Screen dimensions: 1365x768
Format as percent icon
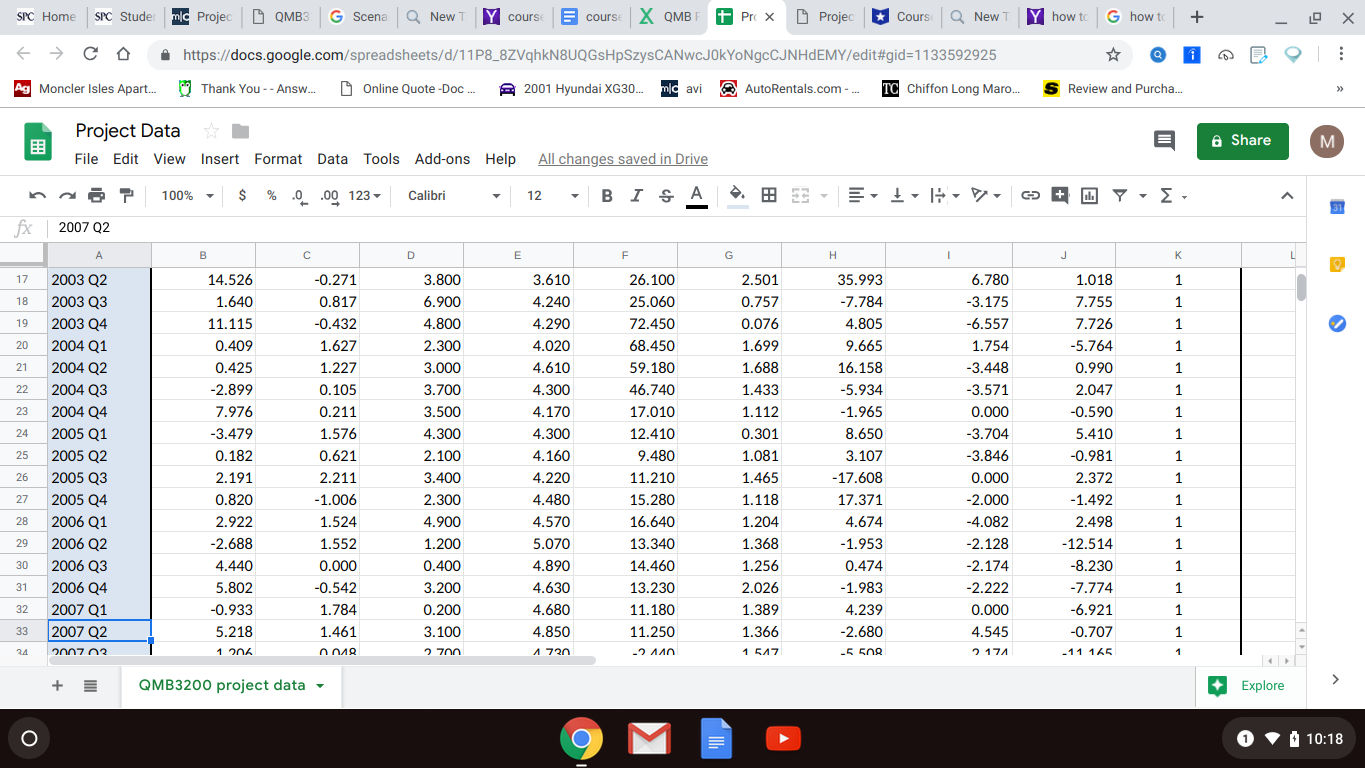click(271, 196)
